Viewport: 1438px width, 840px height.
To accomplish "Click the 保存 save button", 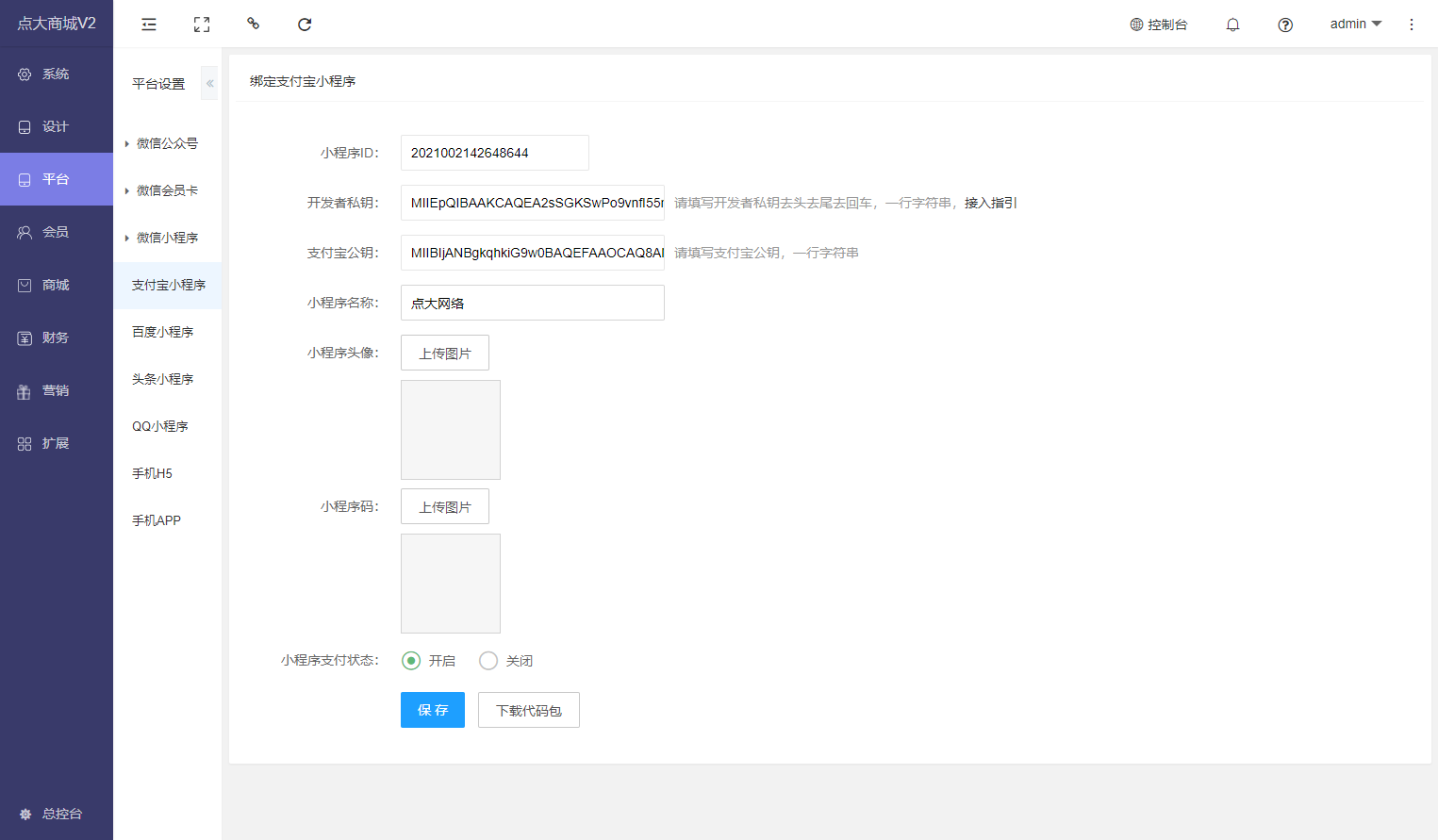I will [433, 710].
